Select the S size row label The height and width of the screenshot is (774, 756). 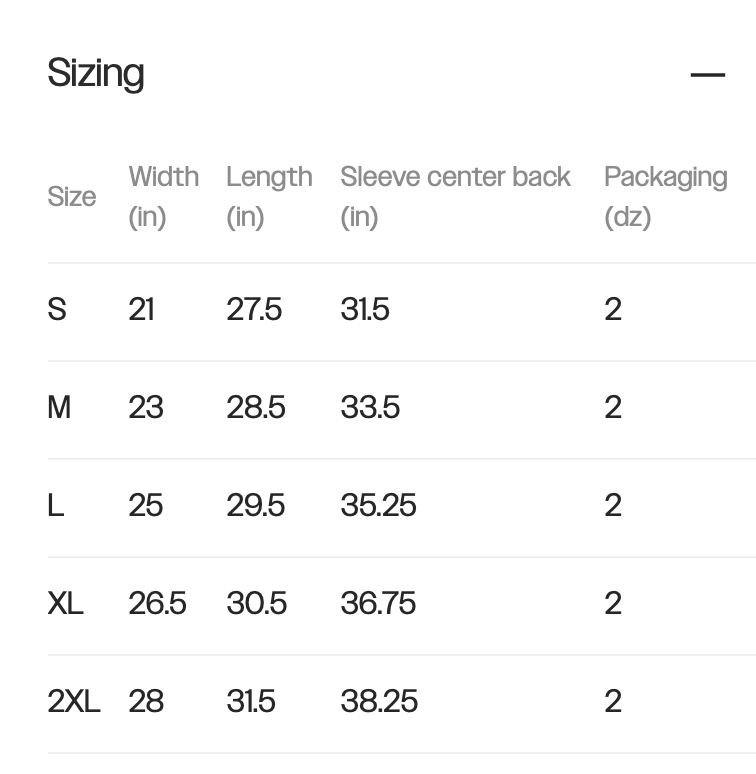click(57, 310)
